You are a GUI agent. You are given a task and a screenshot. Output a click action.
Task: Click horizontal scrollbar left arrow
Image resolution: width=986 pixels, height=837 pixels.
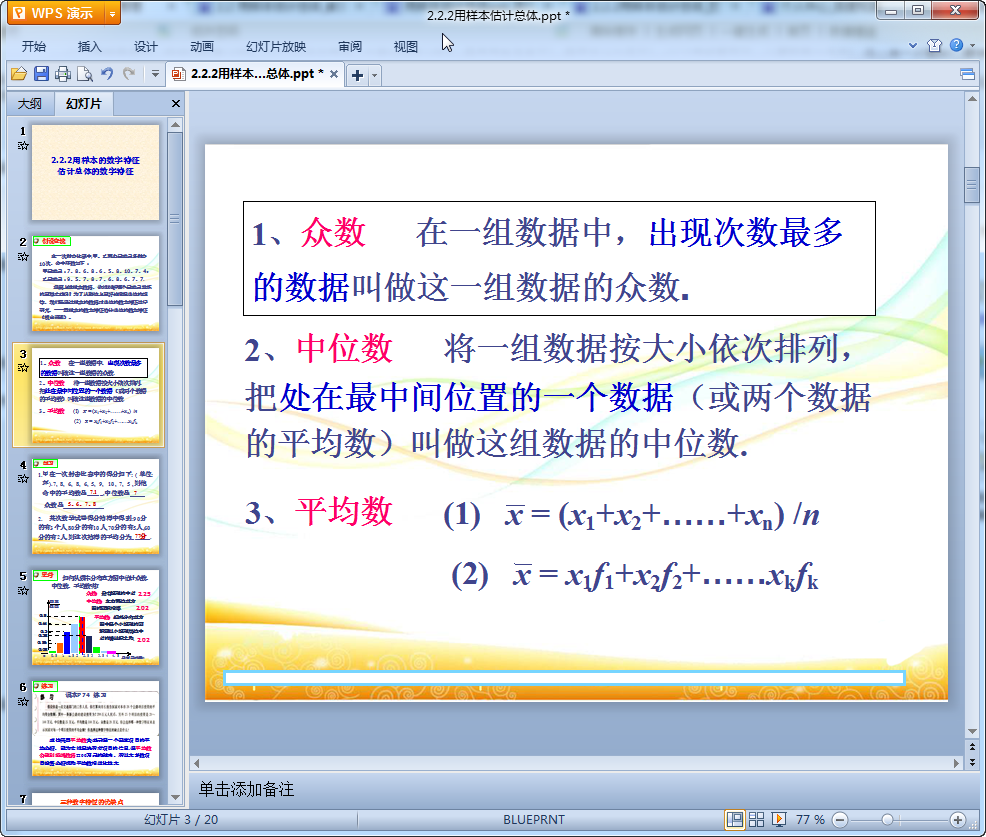point(197,763)
